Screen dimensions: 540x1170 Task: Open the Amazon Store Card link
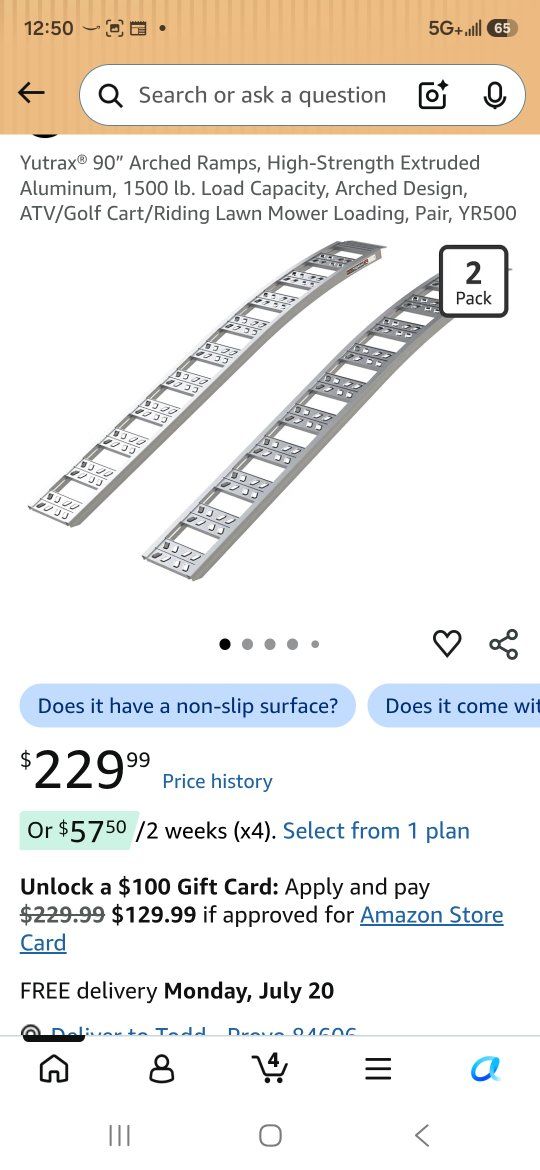click(x=262, y=929)
